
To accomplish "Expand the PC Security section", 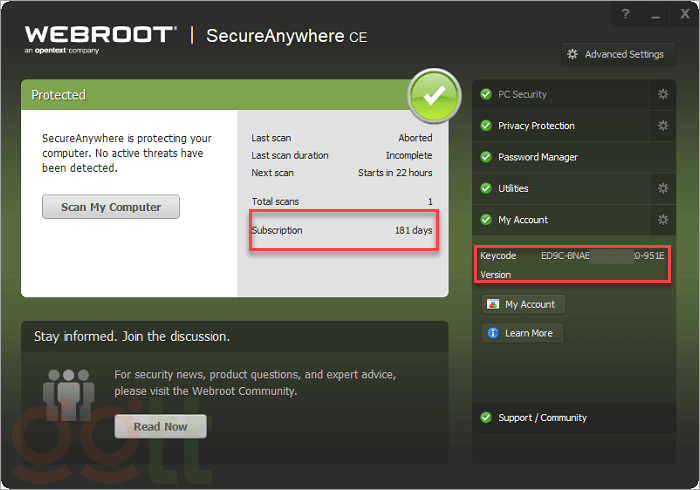I will pos(522,95).
